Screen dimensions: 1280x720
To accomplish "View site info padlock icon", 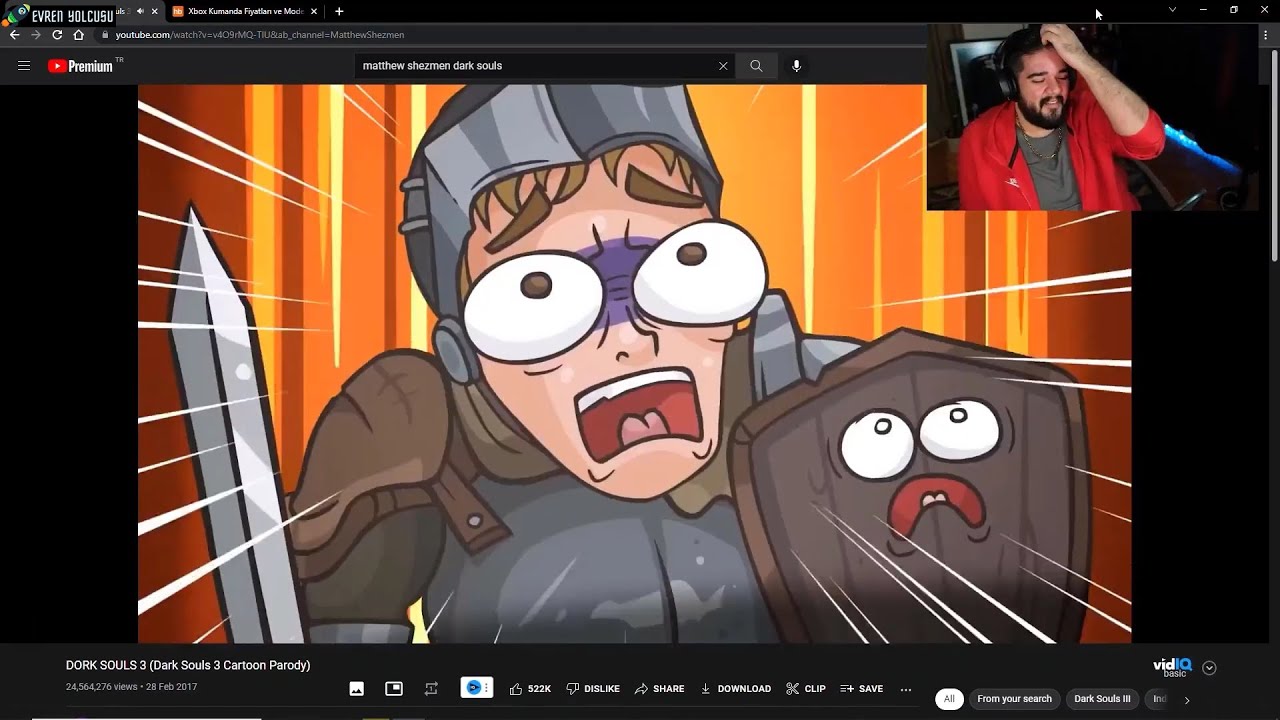I will click(x=105, y=35).
